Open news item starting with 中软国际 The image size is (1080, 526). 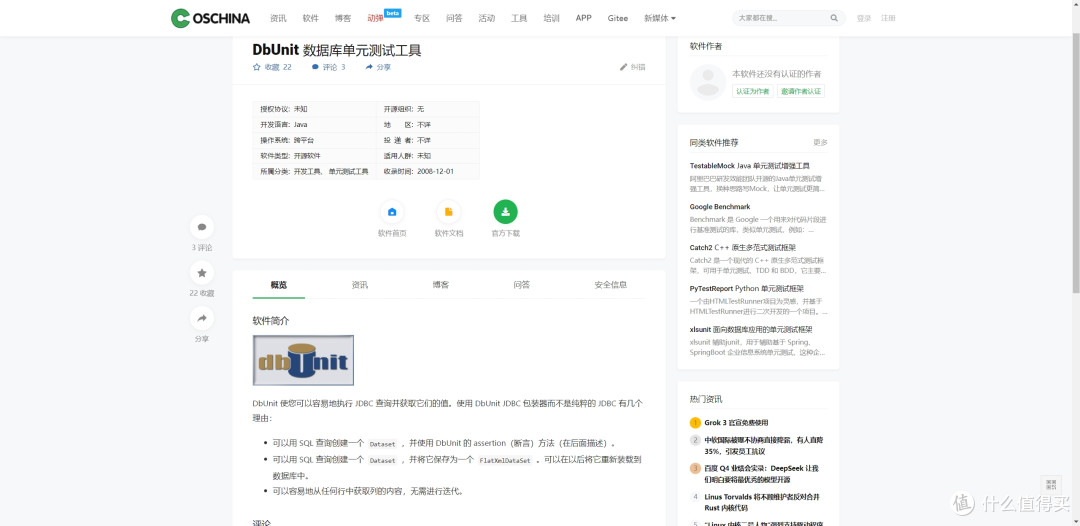pyautogui.click(x=764, y=445)
